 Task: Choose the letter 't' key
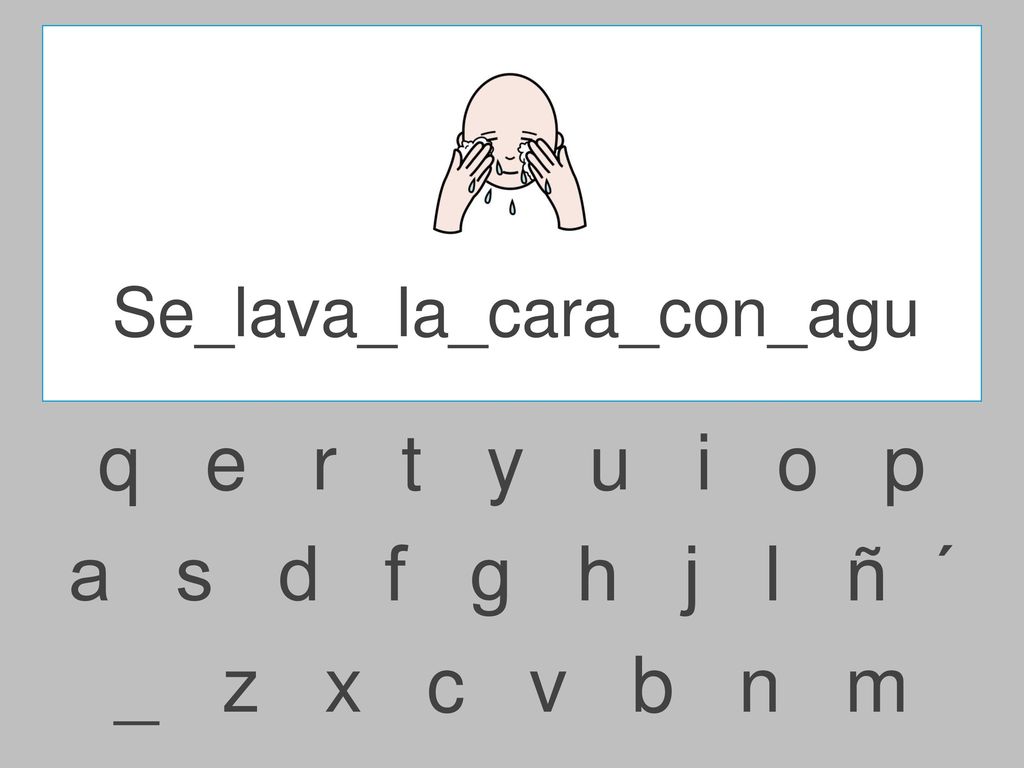(x=412, y=462)
